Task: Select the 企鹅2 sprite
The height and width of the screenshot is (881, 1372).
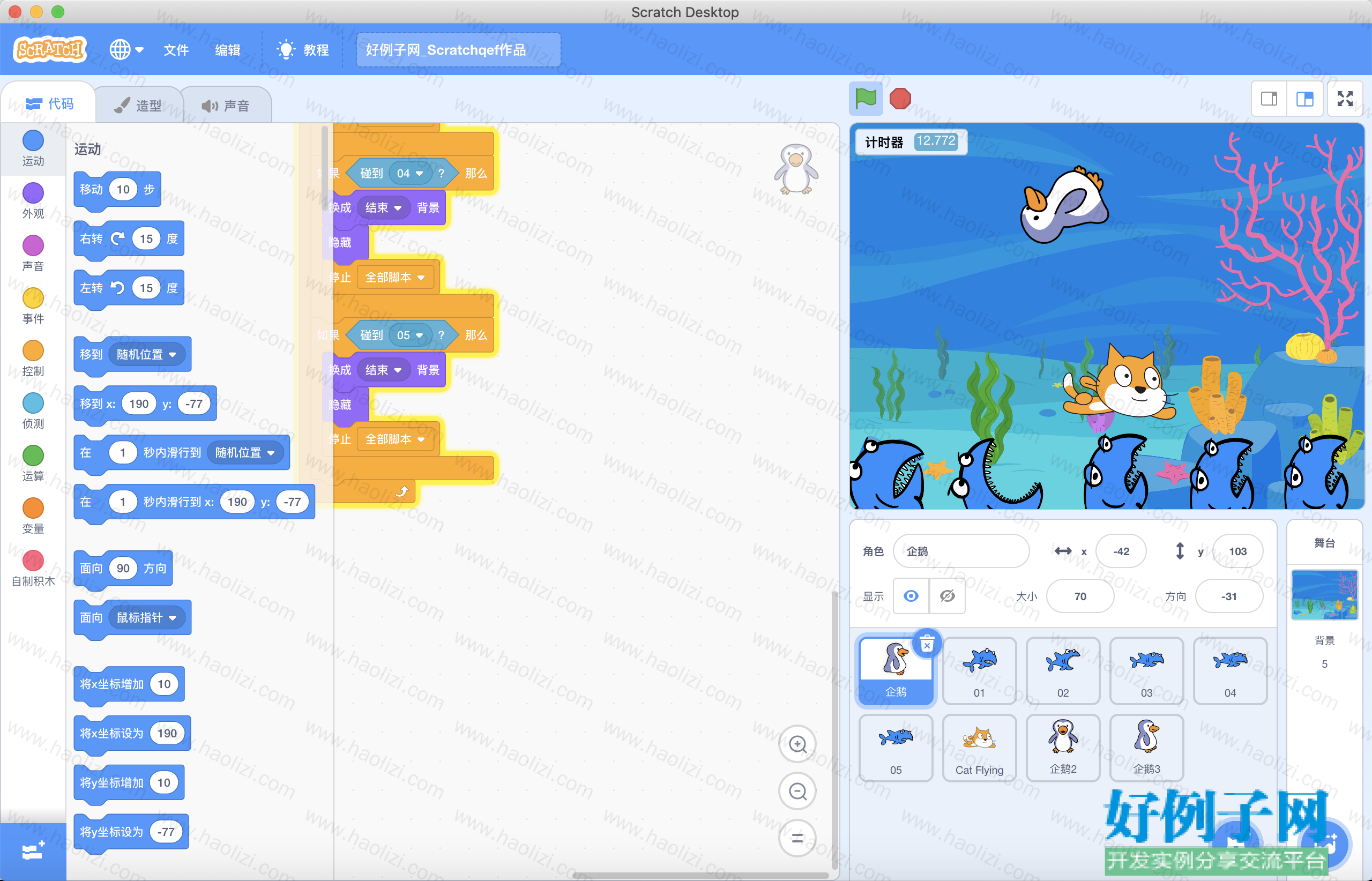Action: (x=1063, y=748)
